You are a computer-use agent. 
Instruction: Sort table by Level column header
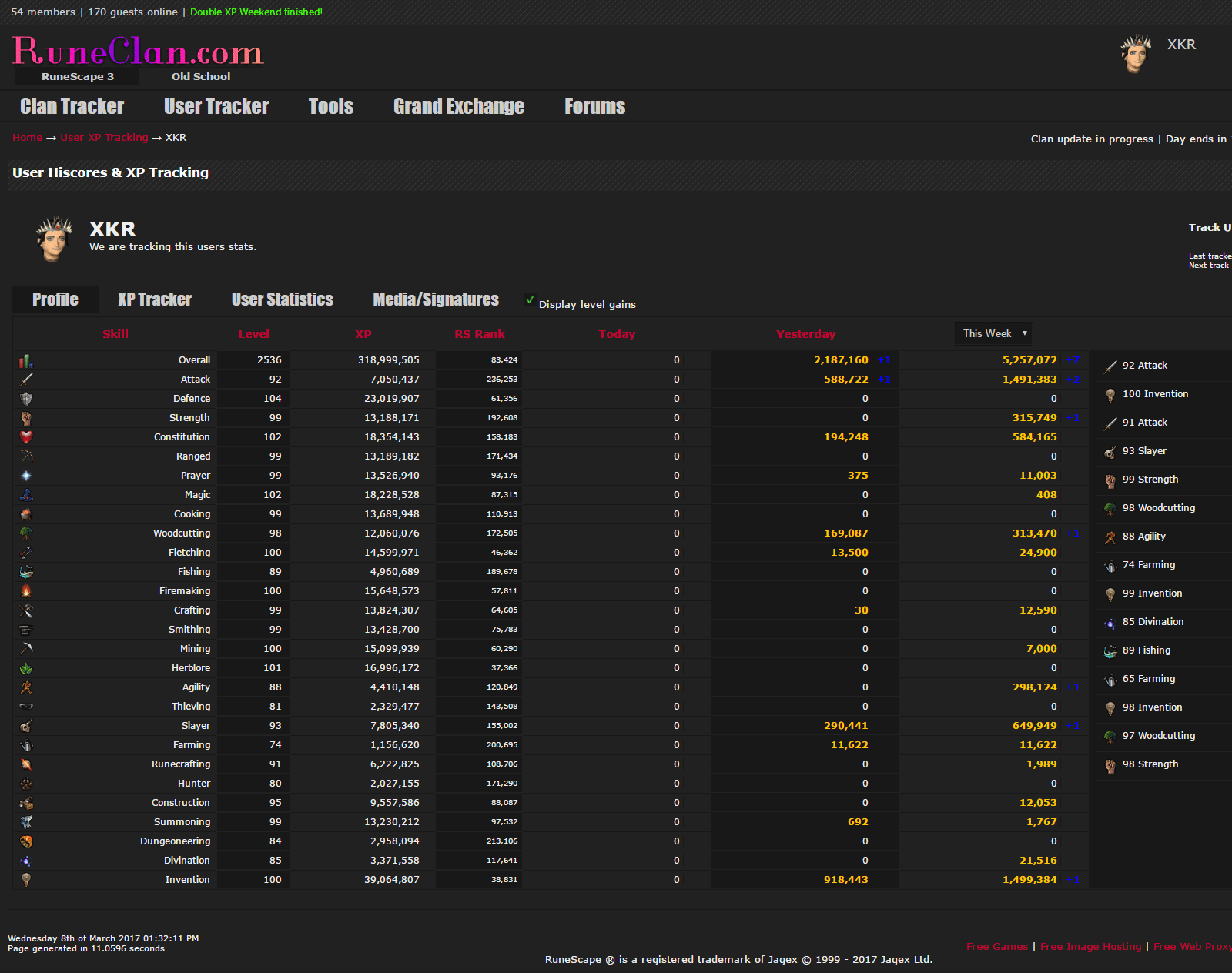click(x=253, y=334)
